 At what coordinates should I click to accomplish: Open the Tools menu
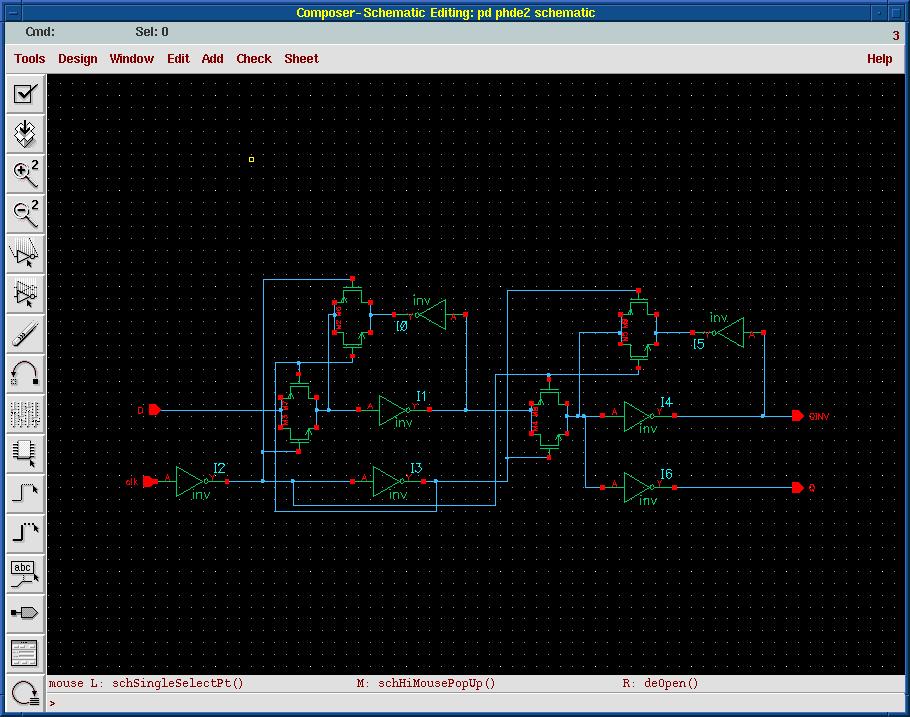pos(30,59)
